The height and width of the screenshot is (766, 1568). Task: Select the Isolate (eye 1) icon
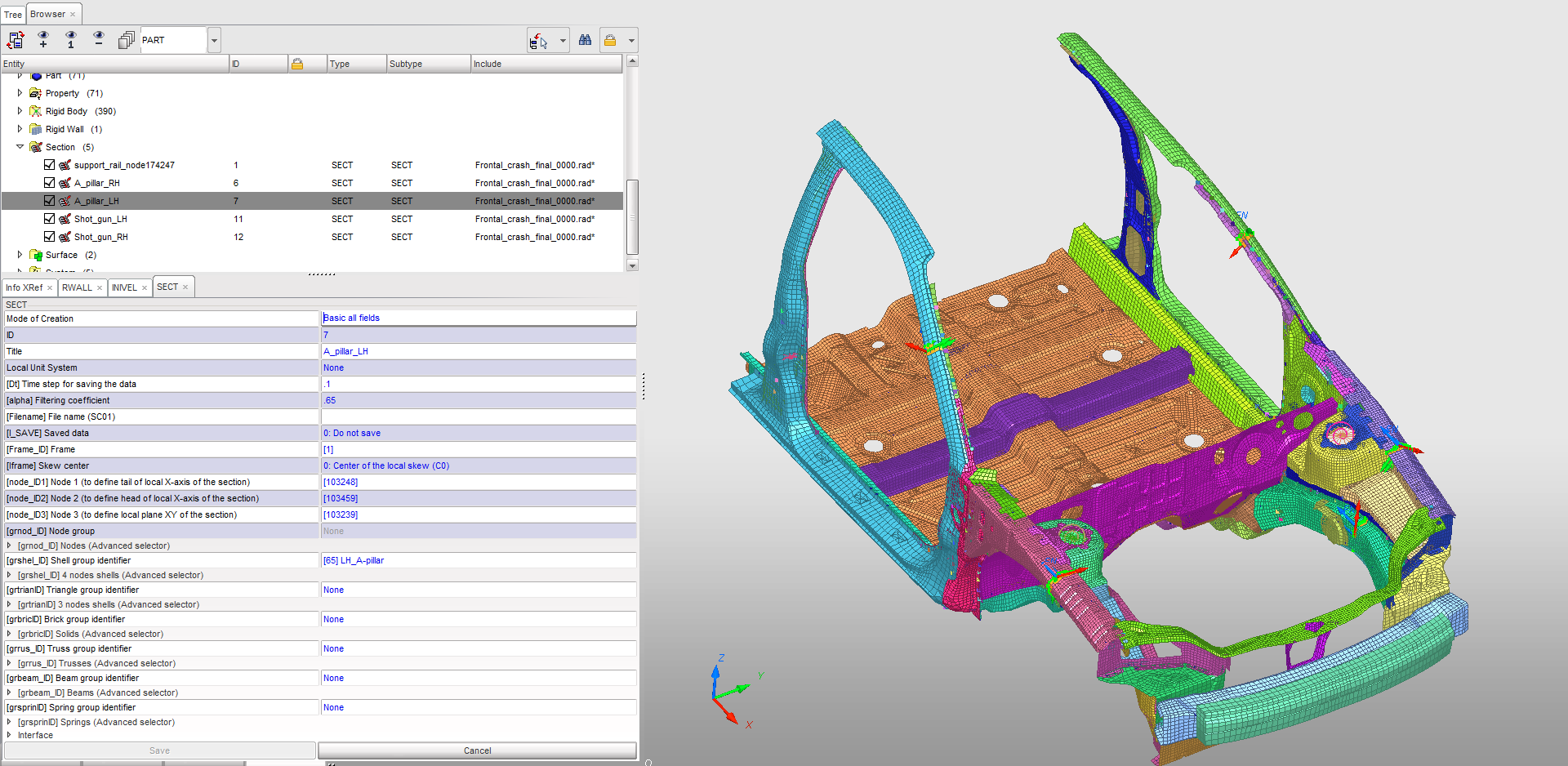click(x=71, y=39)
